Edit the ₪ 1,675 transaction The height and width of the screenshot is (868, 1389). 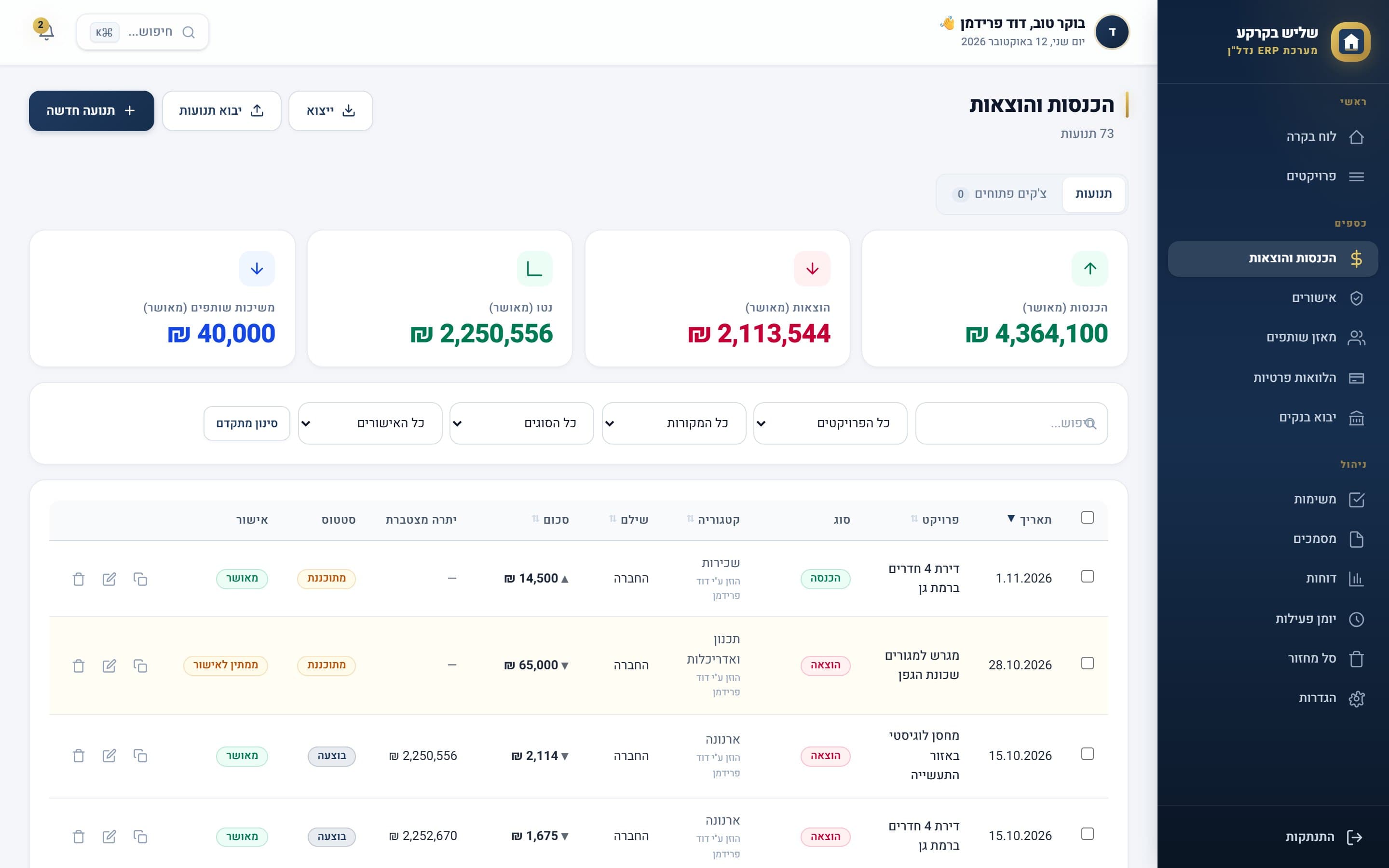109,837
